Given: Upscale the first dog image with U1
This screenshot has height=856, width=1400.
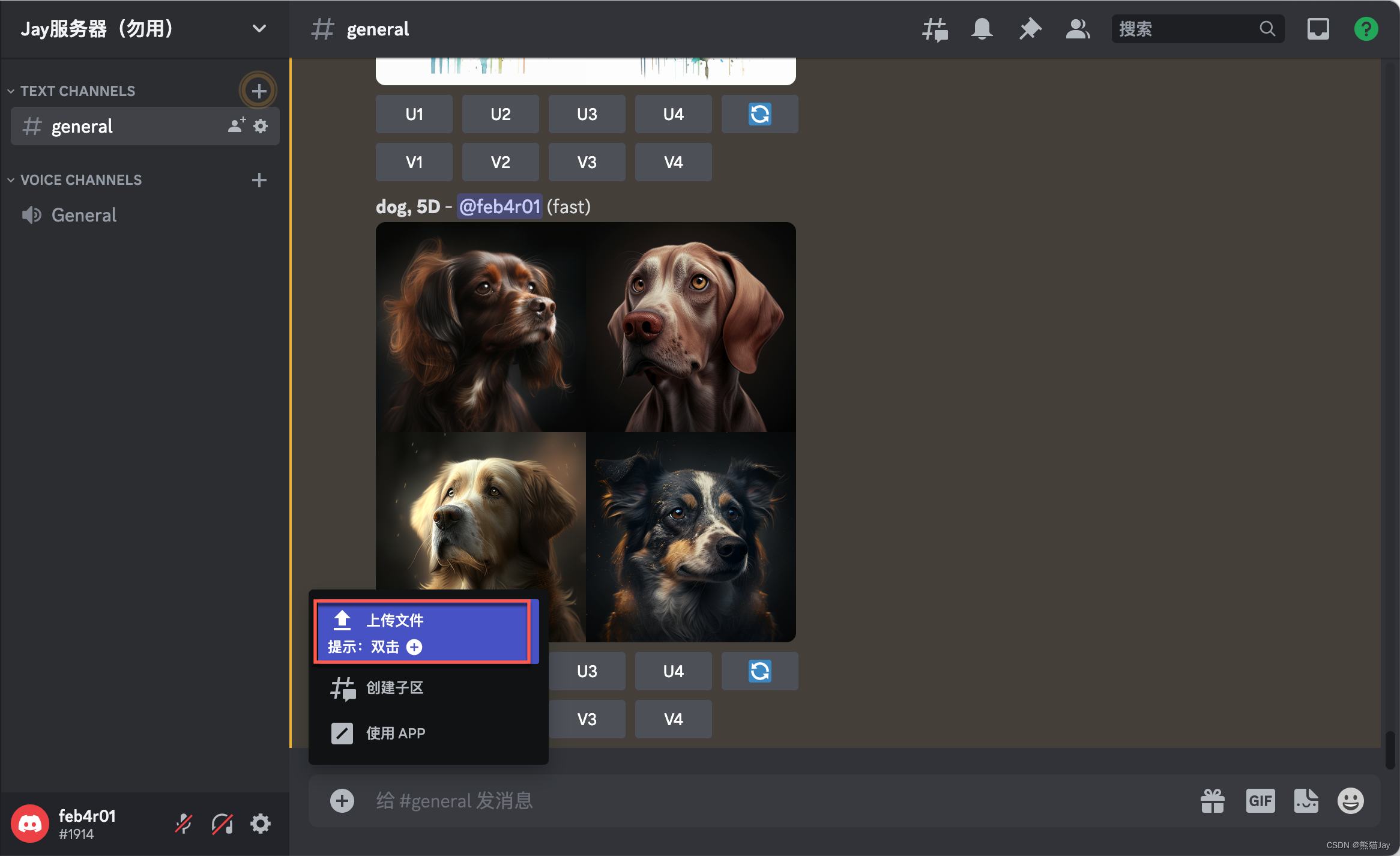Looking at the screenshot, I should click(x=414, y=114).
